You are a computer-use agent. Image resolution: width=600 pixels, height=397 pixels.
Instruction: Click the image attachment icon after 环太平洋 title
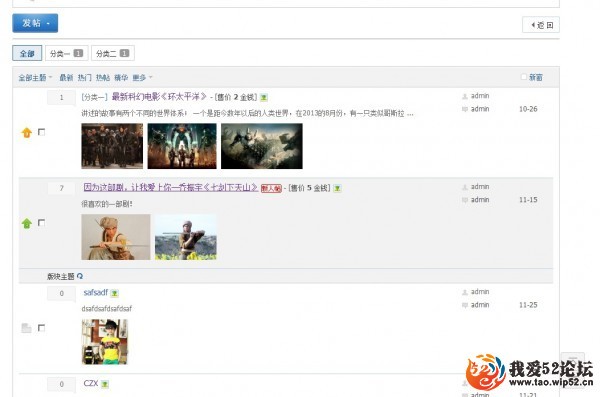pyautogui.click(x=264, y=98)
